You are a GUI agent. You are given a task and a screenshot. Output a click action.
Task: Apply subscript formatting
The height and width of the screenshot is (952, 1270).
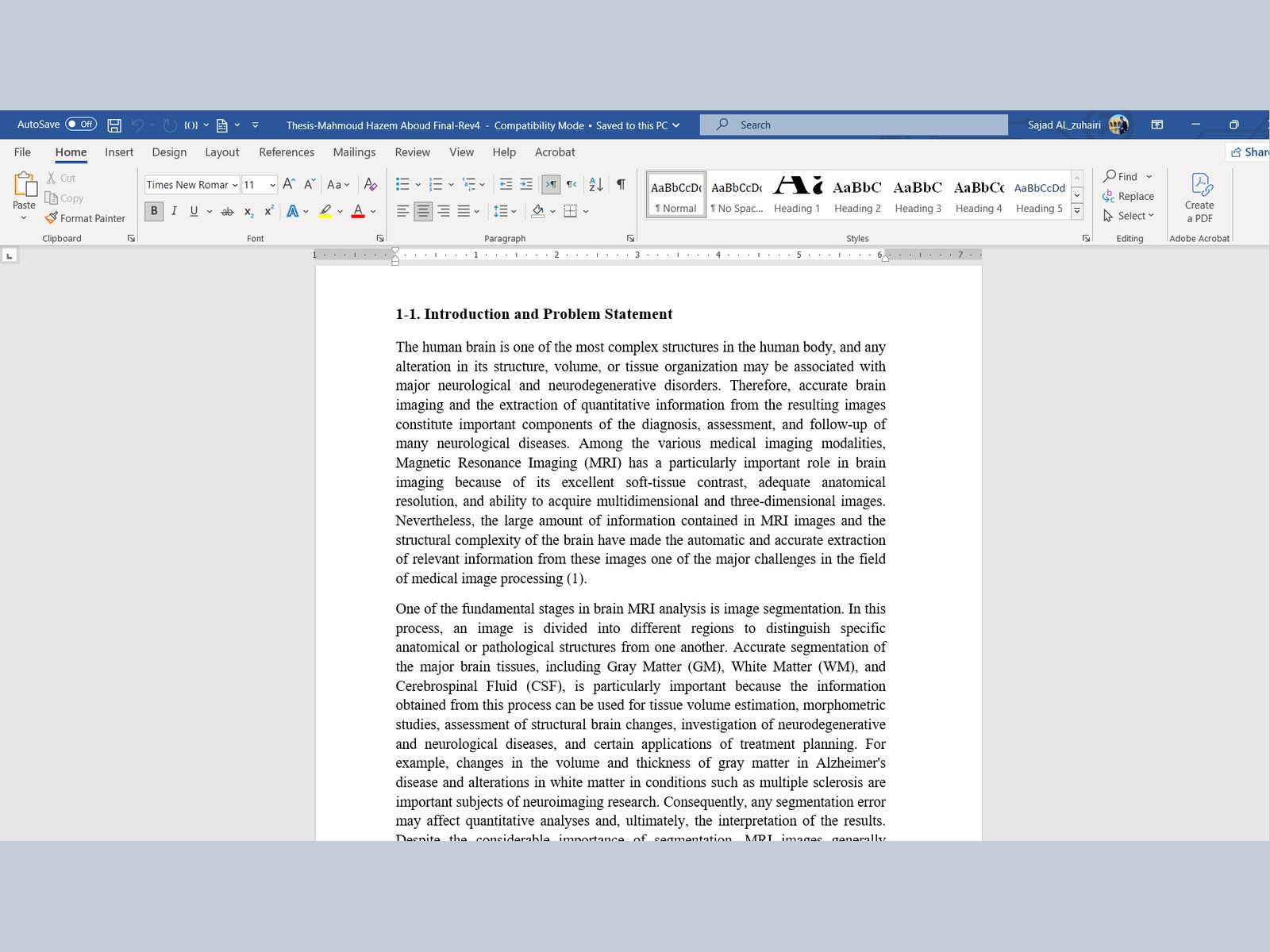(x=248, y=211)
